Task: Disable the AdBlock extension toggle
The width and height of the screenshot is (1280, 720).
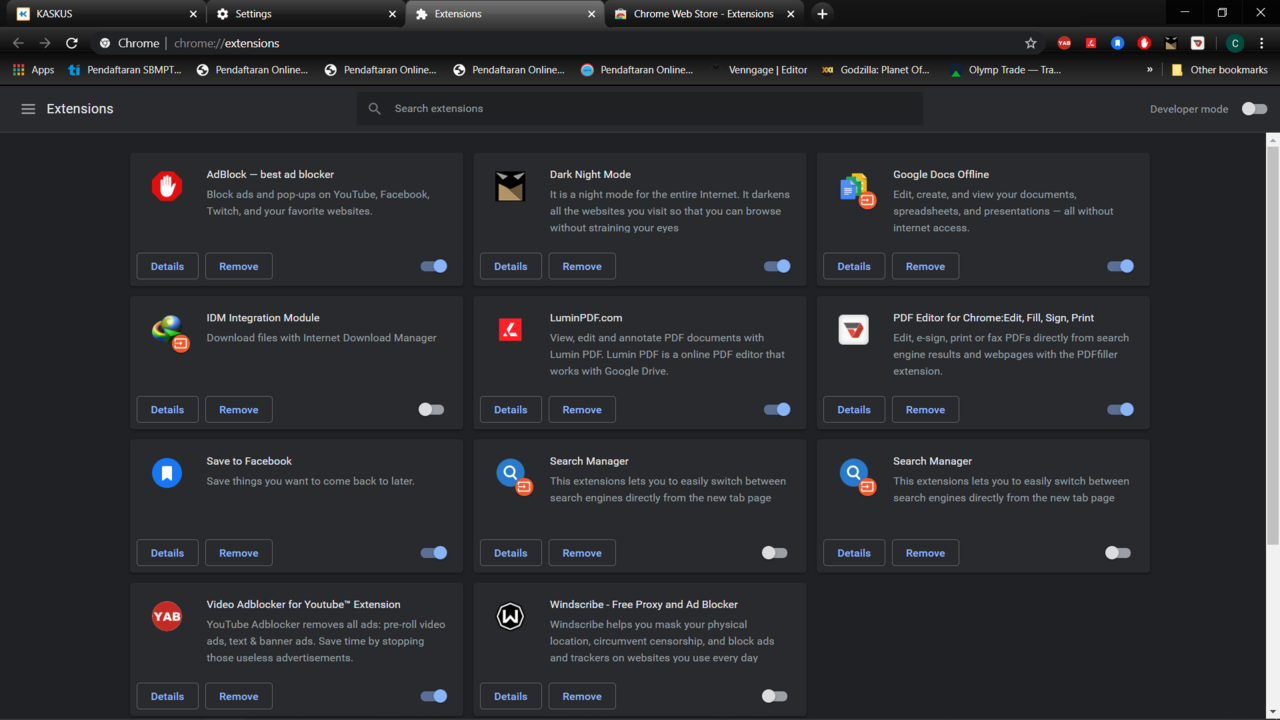Action: coord(434,266)
